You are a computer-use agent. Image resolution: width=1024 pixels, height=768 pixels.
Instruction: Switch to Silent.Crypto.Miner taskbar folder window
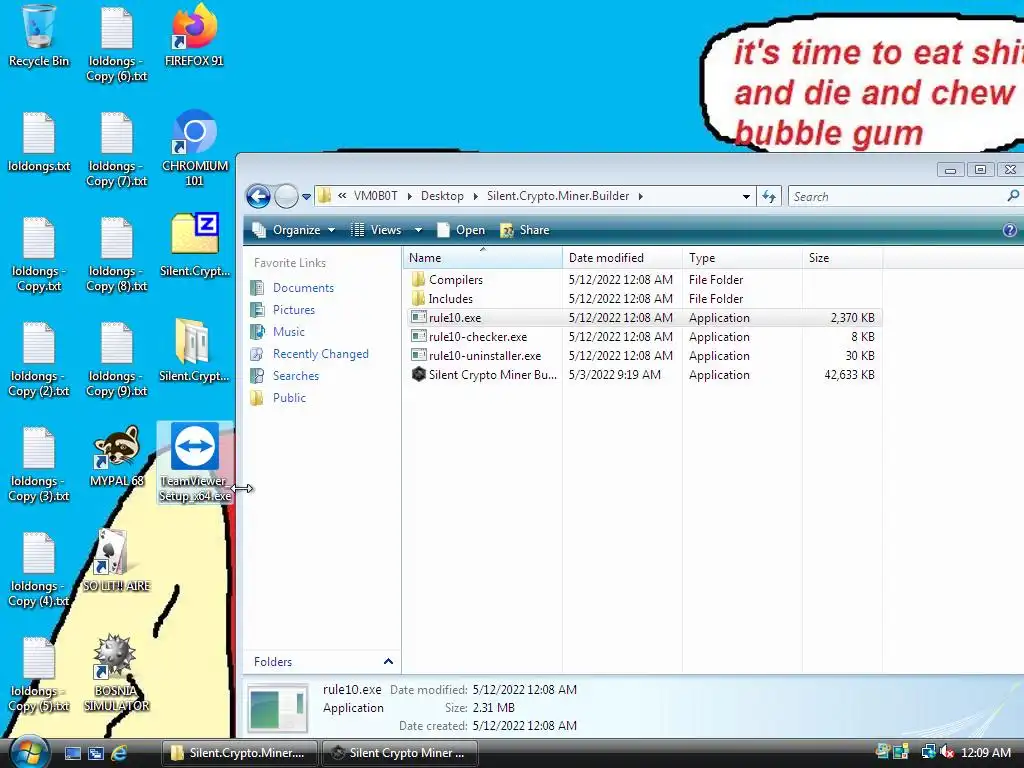(x=239, y=753)
